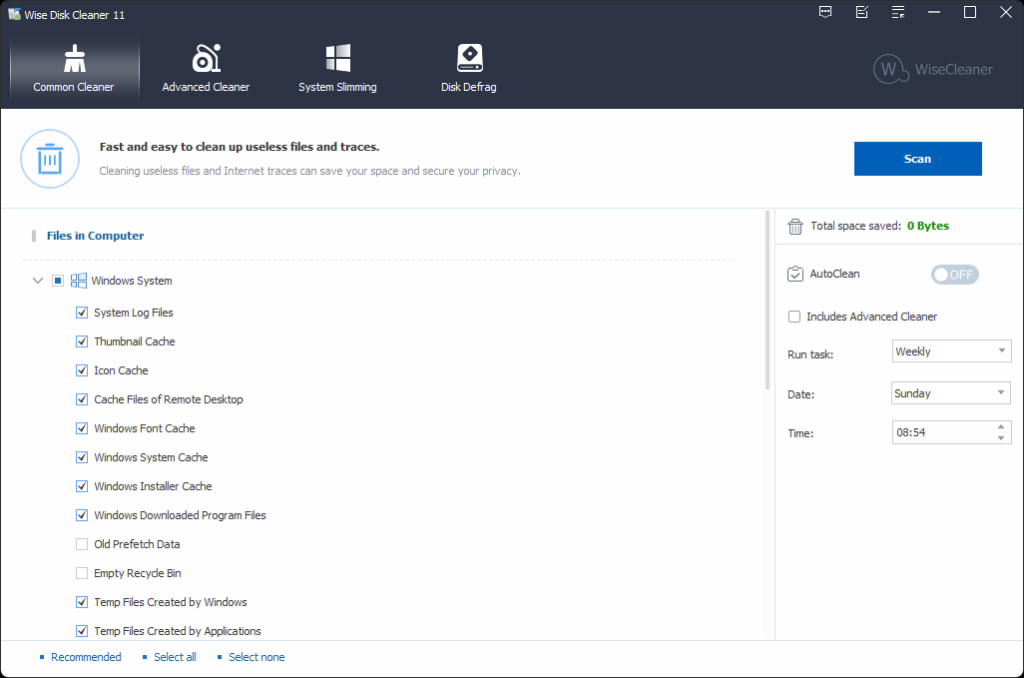The image size is (1024, 678).
Task: Click the trash icon beside Total space saved
Action: coord(795,227)
